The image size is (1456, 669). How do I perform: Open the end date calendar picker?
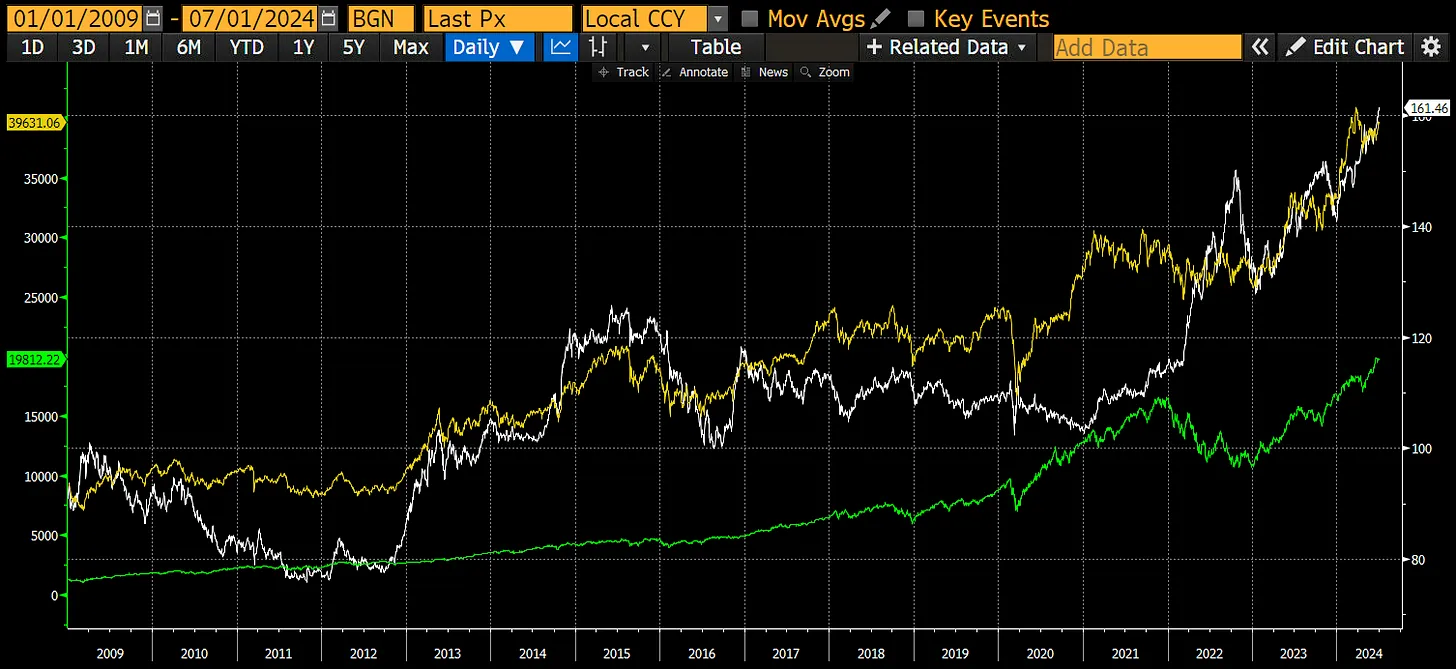point(329,18)
